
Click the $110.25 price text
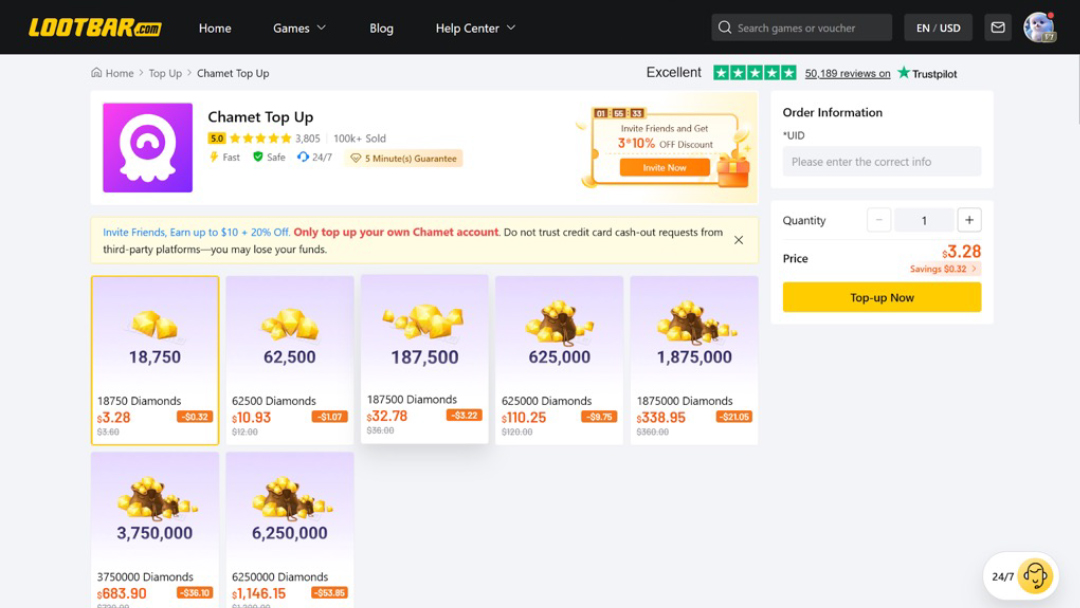click(524, 418)
